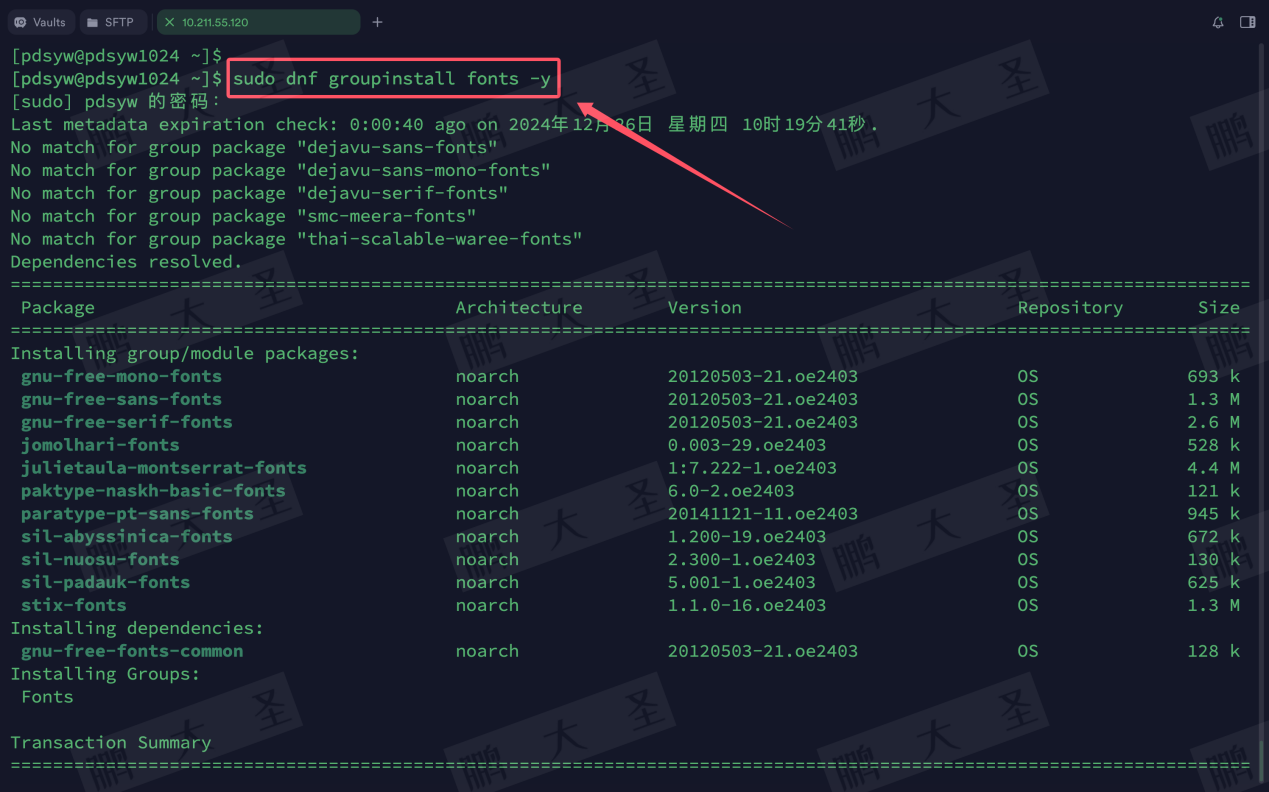The height and width of the screenshot is (792, 1269).
Task: Open the notification bell with green dot
Action: pos(1218,21)
